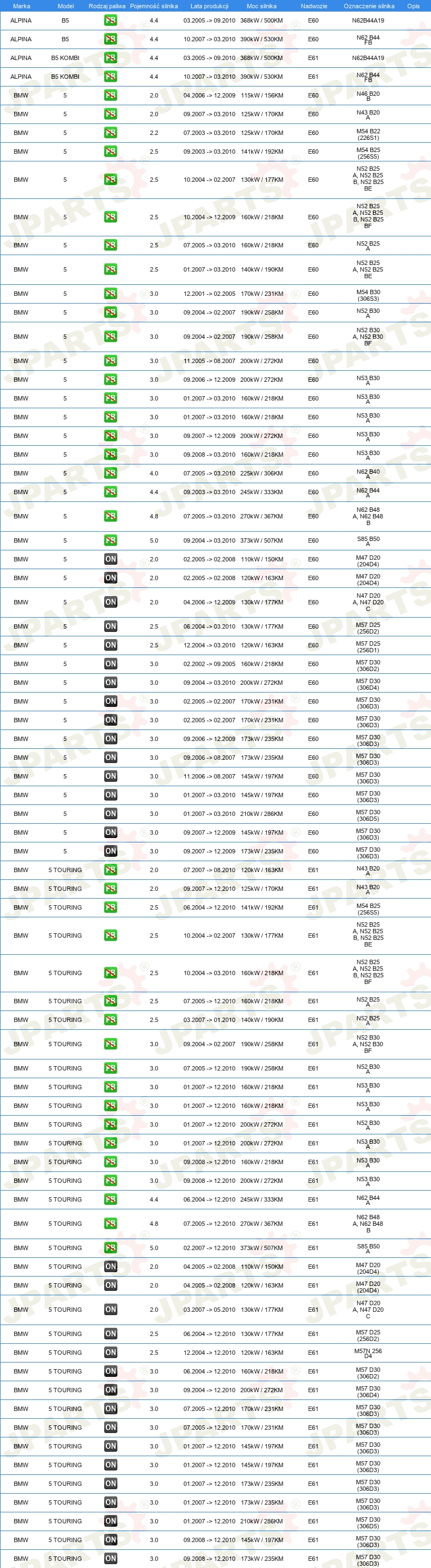431x1568 pixels.
Task: Click the Marka column header
Action: point(21,6)
